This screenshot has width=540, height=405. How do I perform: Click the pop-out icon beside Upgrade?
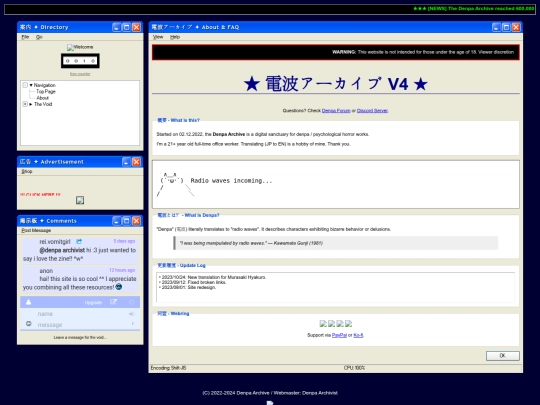[x=113, y=302]
